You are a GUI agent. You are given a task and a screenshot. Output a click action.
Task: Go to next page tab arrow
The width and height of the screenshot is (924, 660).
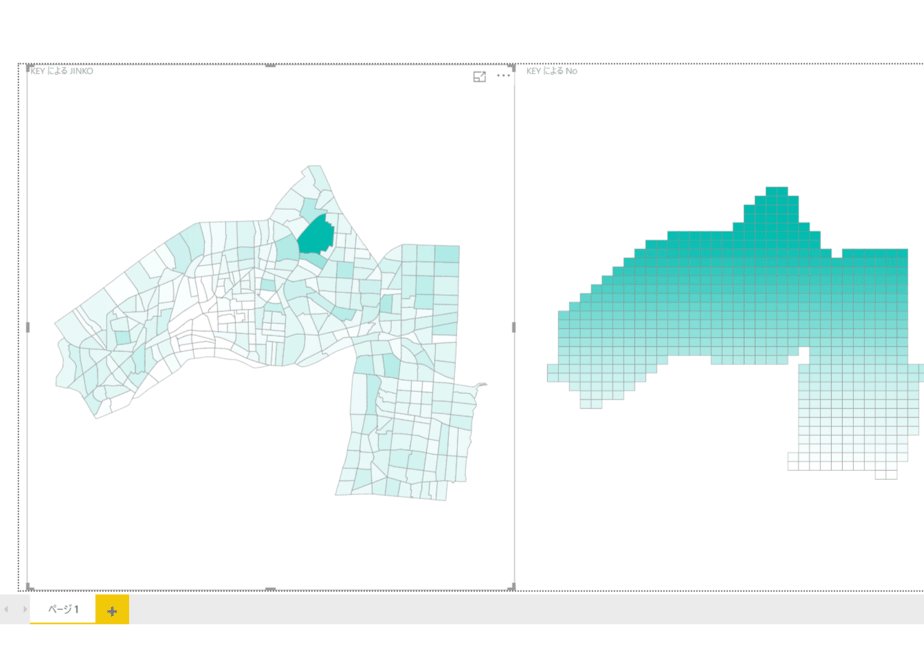[24, 609]
